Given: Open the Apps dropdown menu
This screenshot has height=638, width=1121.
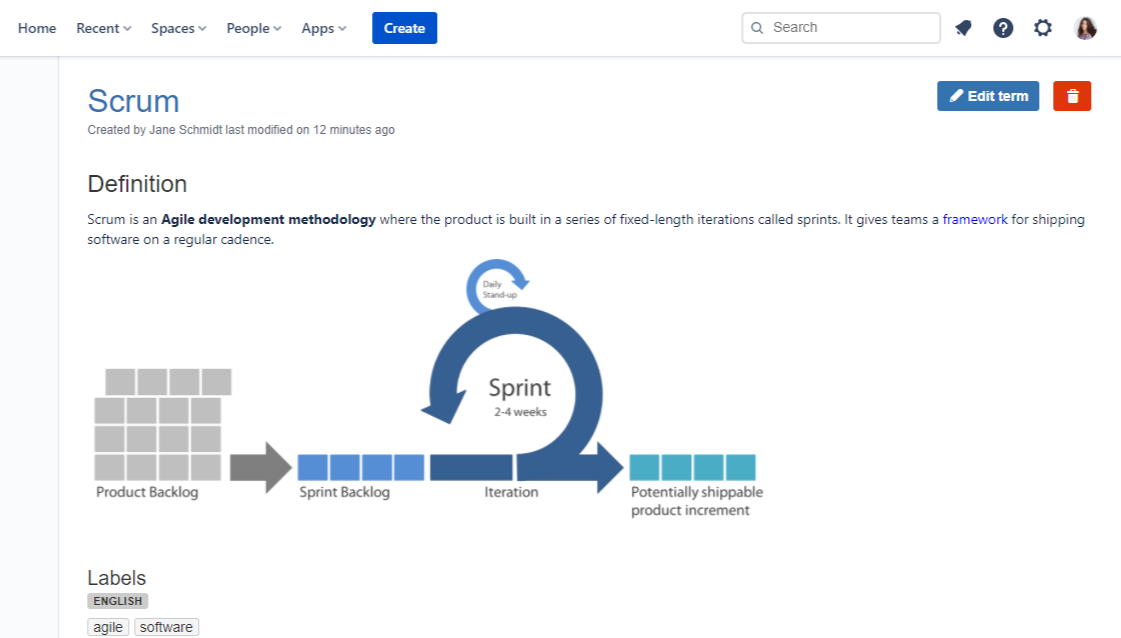Looking at the screenshot, I should [x=324, y=28].
